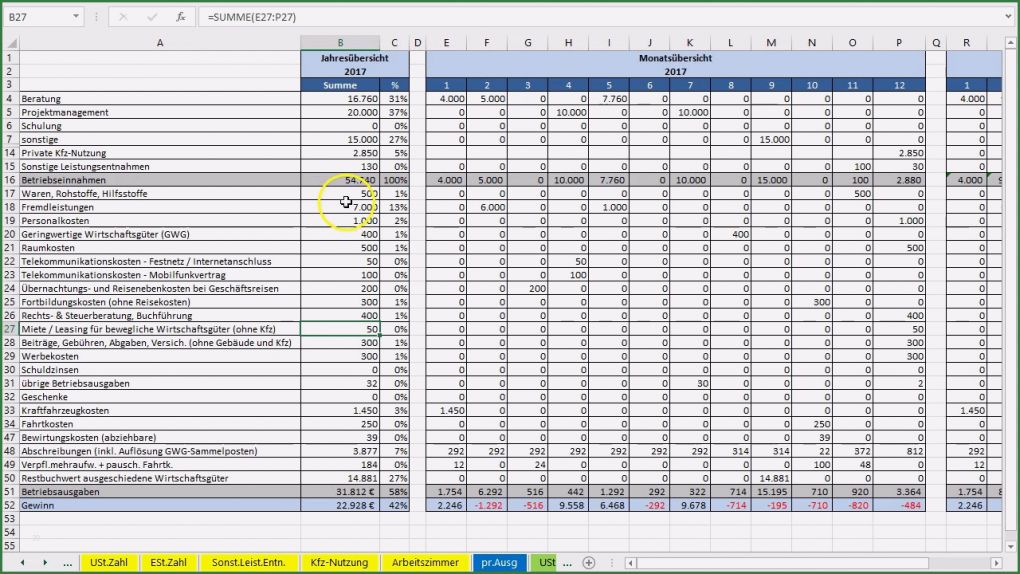Select the row 52 header for Gewinn
This screenshot has width=1020, height=574.
pyautogui.click(x=9, y=505)
